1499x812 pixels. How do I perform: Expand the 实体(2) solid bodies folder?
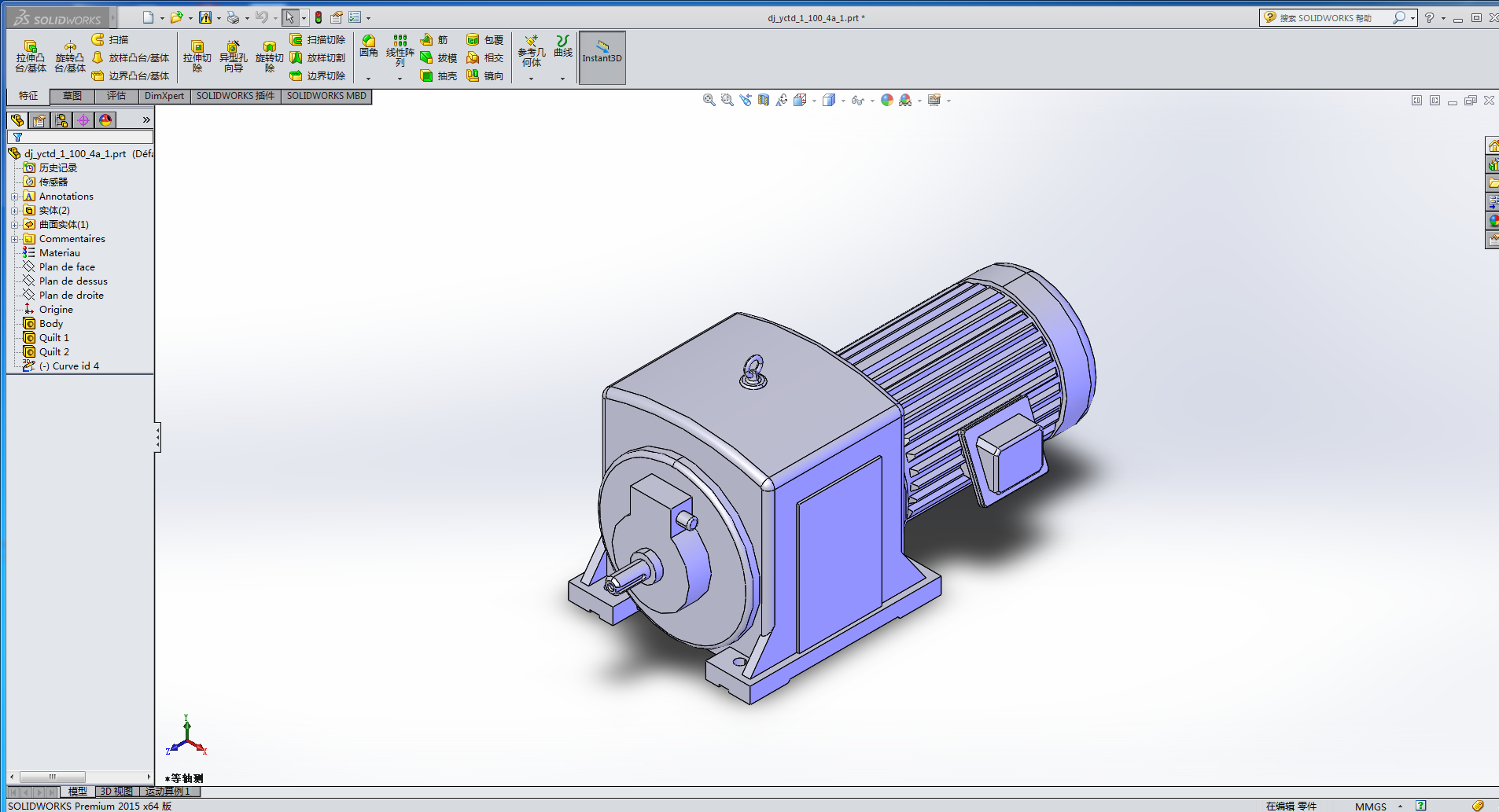tap(14, 211)
